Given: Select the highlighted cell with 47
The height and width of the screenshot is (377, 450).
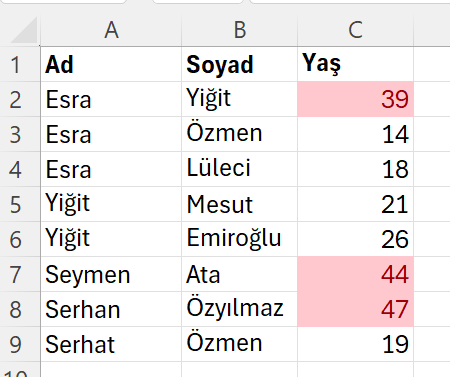Looking at the screenshot, I should coord(355,309).
